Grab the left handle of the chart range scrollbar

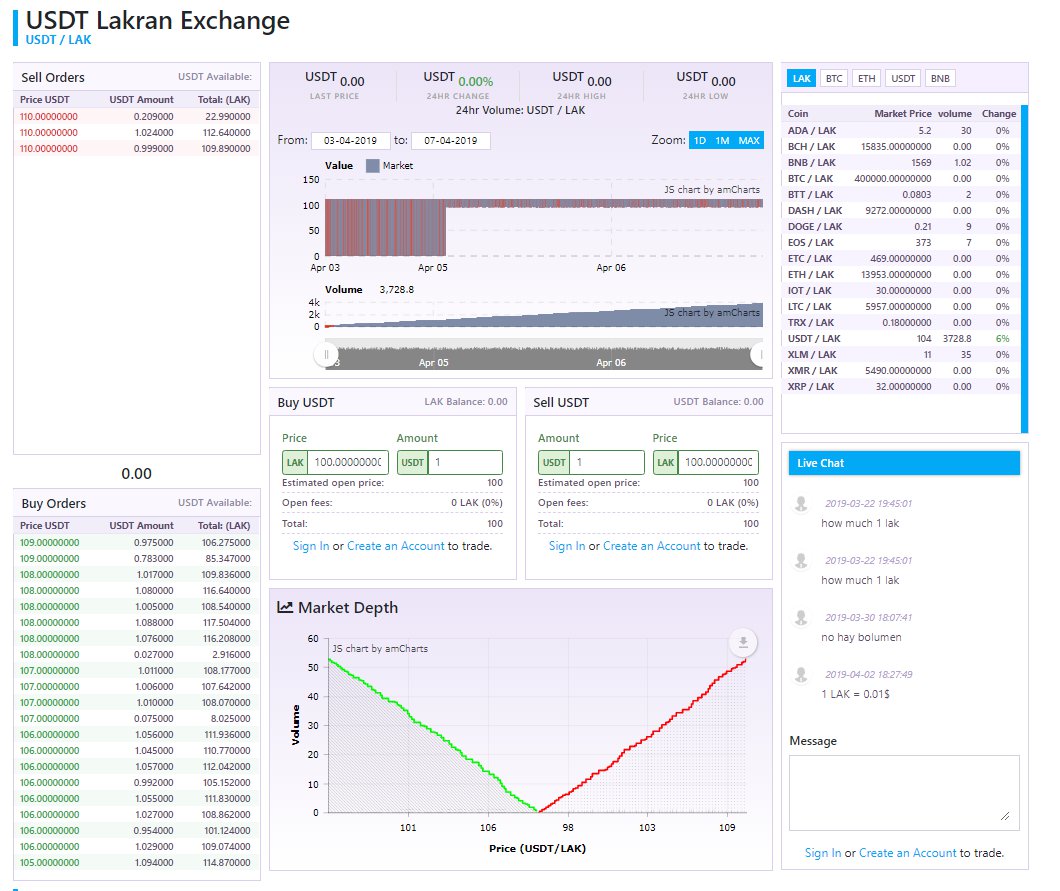[326, 354]
